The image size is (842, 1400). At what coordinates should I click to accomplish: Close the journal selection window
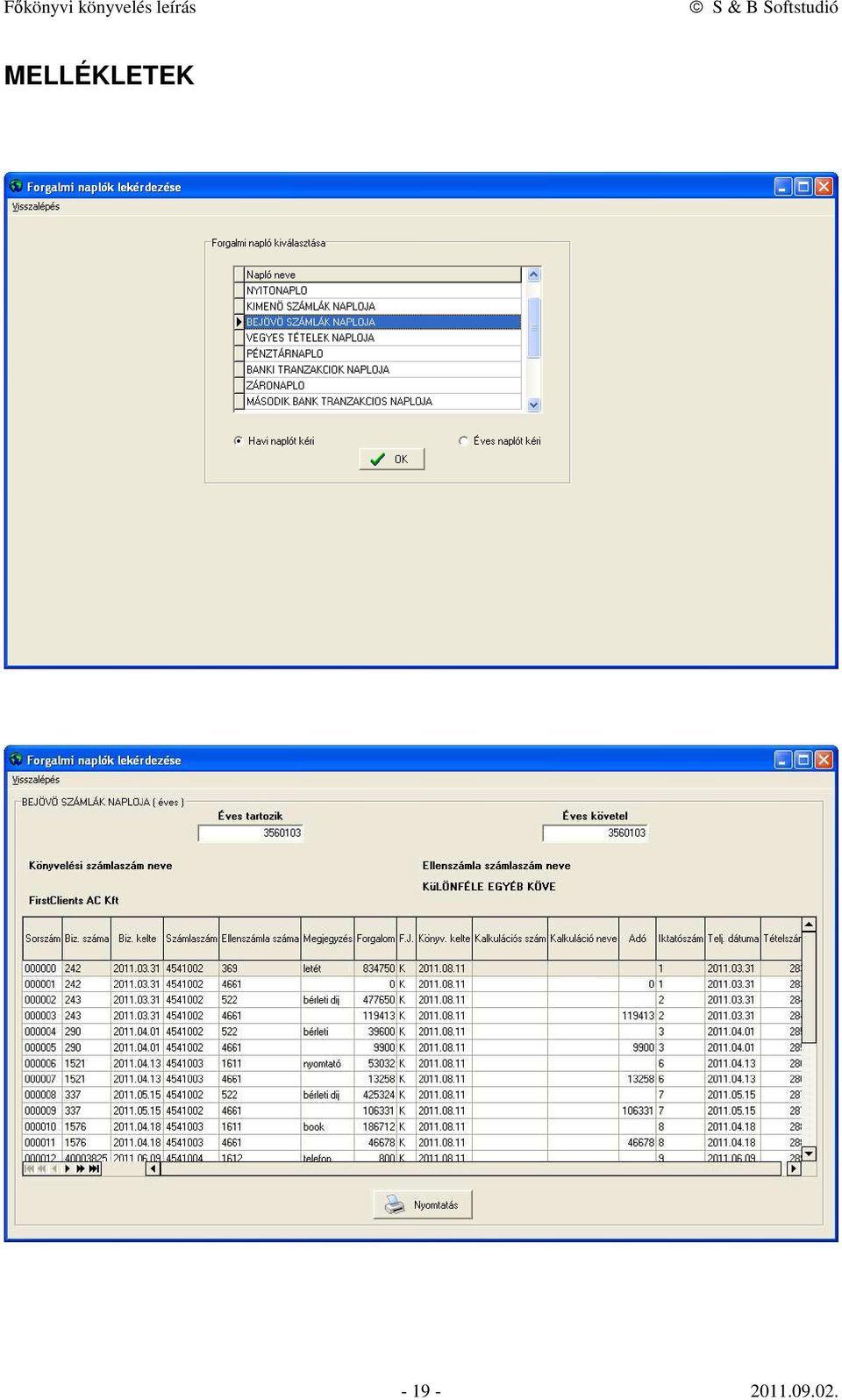coord(824,186)
